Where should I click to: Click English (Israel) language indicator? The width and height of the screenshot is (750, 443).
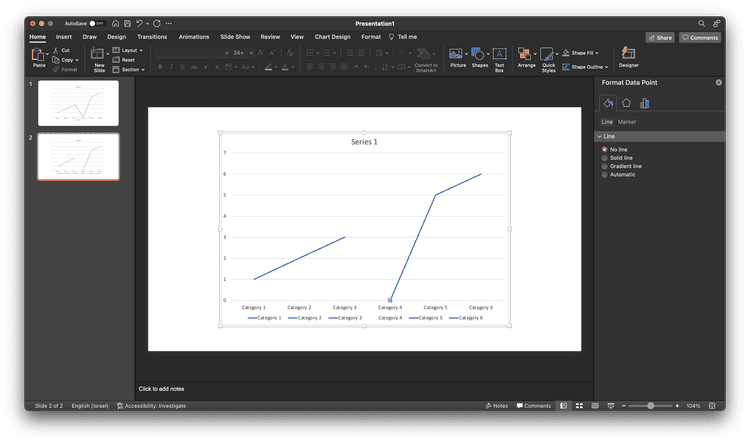coord(90,406)
